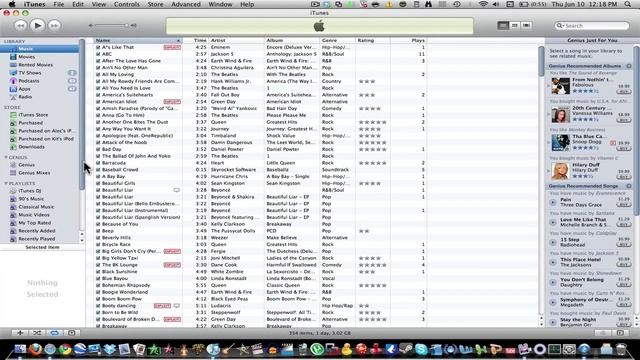Sort by the Genre column header
This screenshot has height=360, width=640.
(x=338, y=40)
